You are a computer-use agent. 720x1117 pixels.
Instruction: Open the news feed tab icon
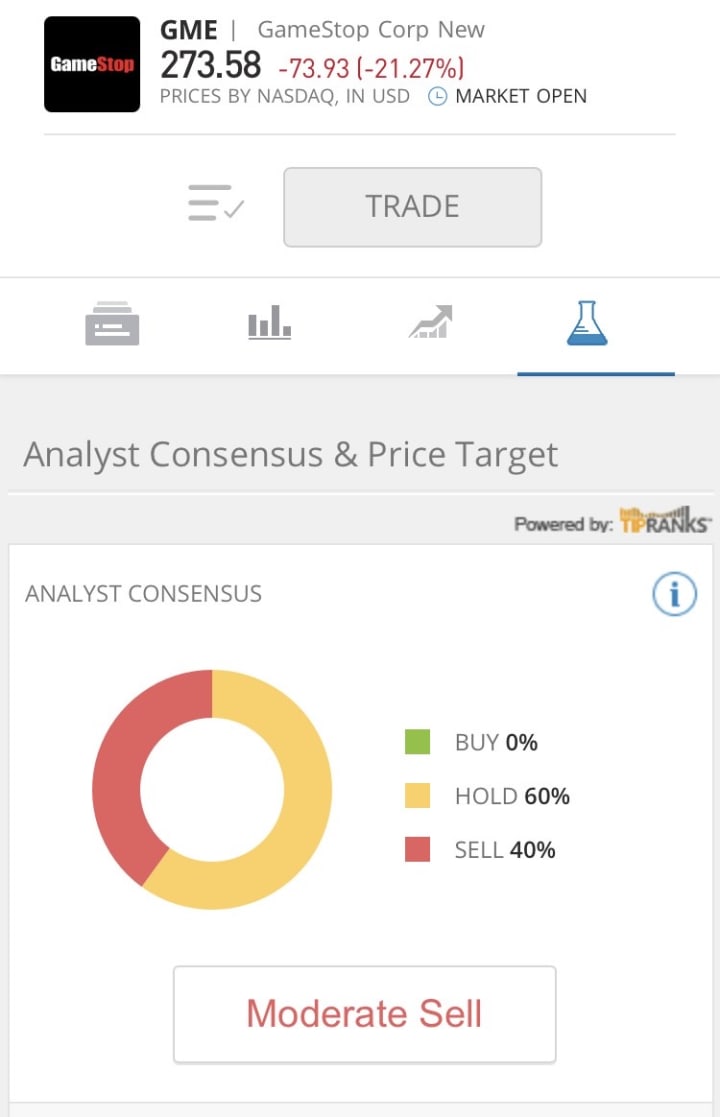click(x=112, y=324)
